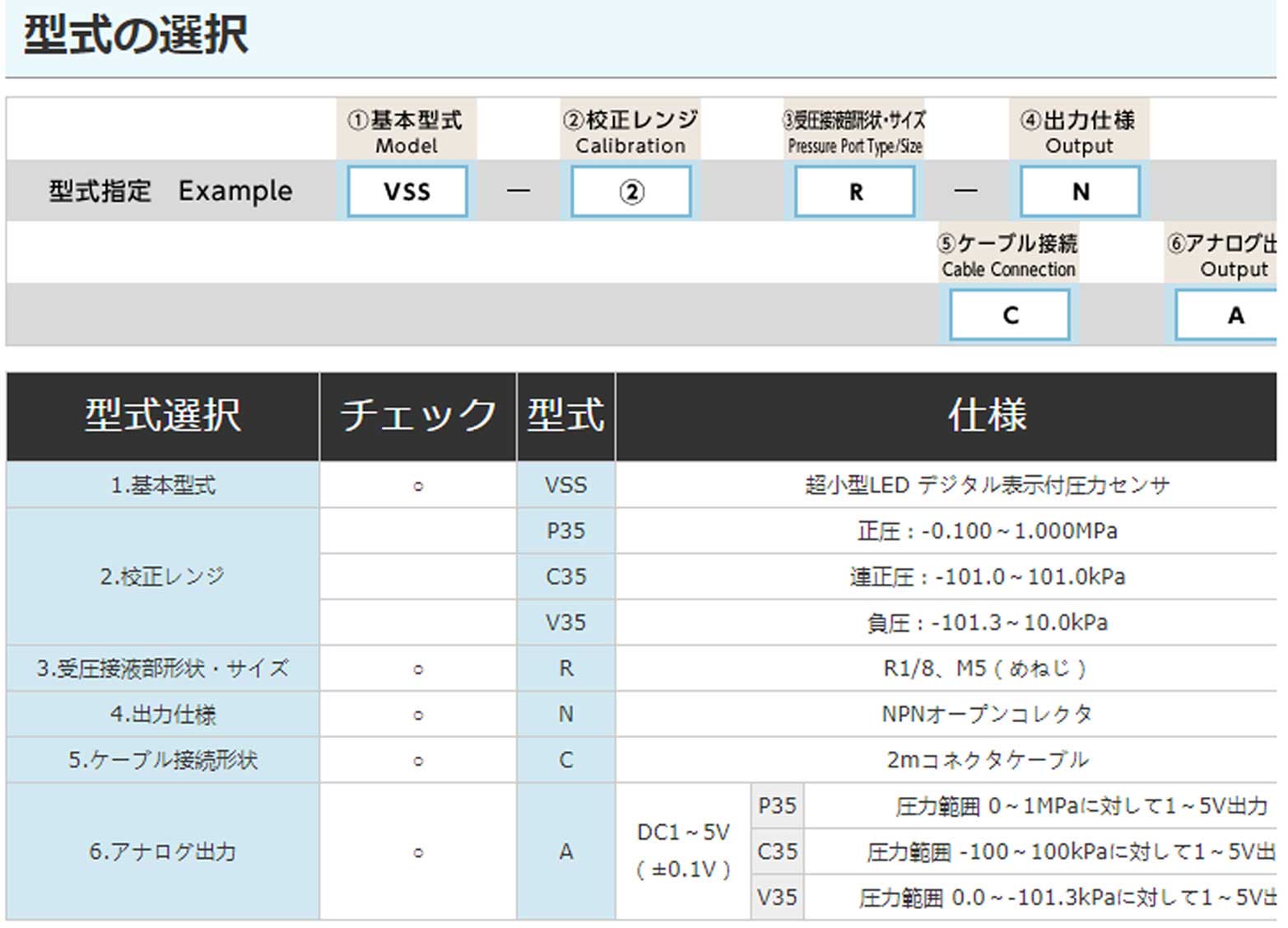The image size is (1288, 928).
Task: Select the ② calibration range box
Action: click(631, 192)
